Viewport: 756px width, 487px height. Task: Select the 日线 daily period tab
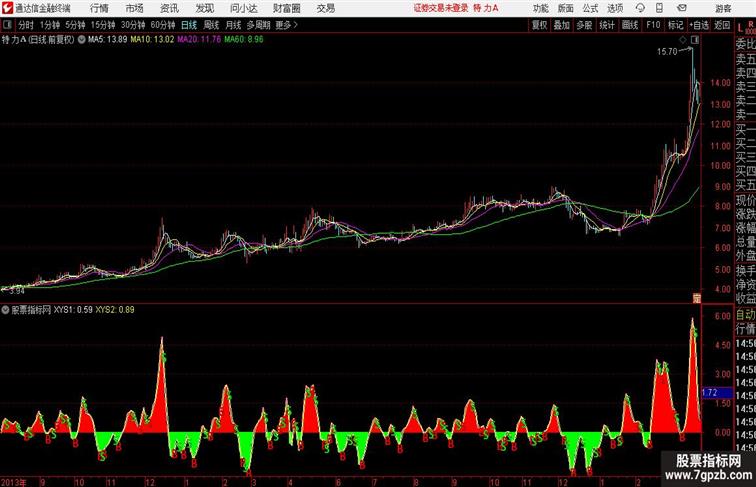pos(189,25)
